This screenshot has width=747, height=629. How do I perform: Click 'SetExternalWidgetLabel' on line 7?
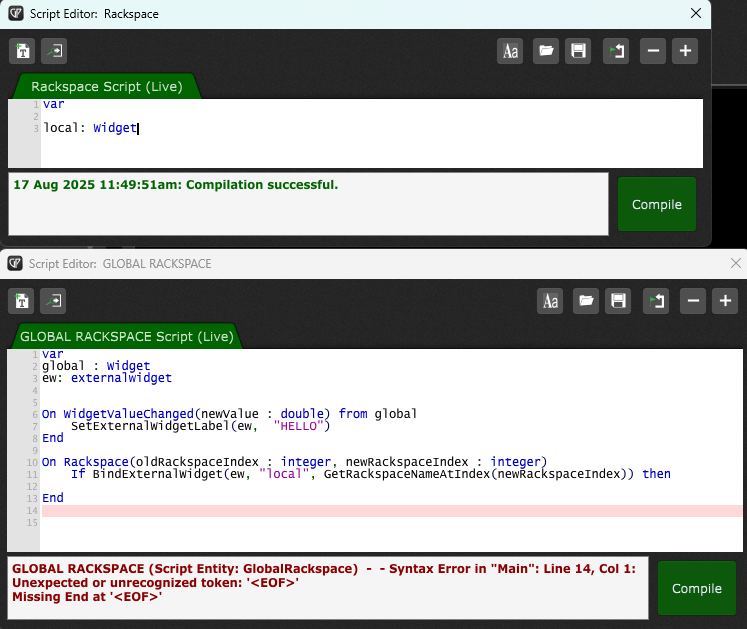(150, 426)
